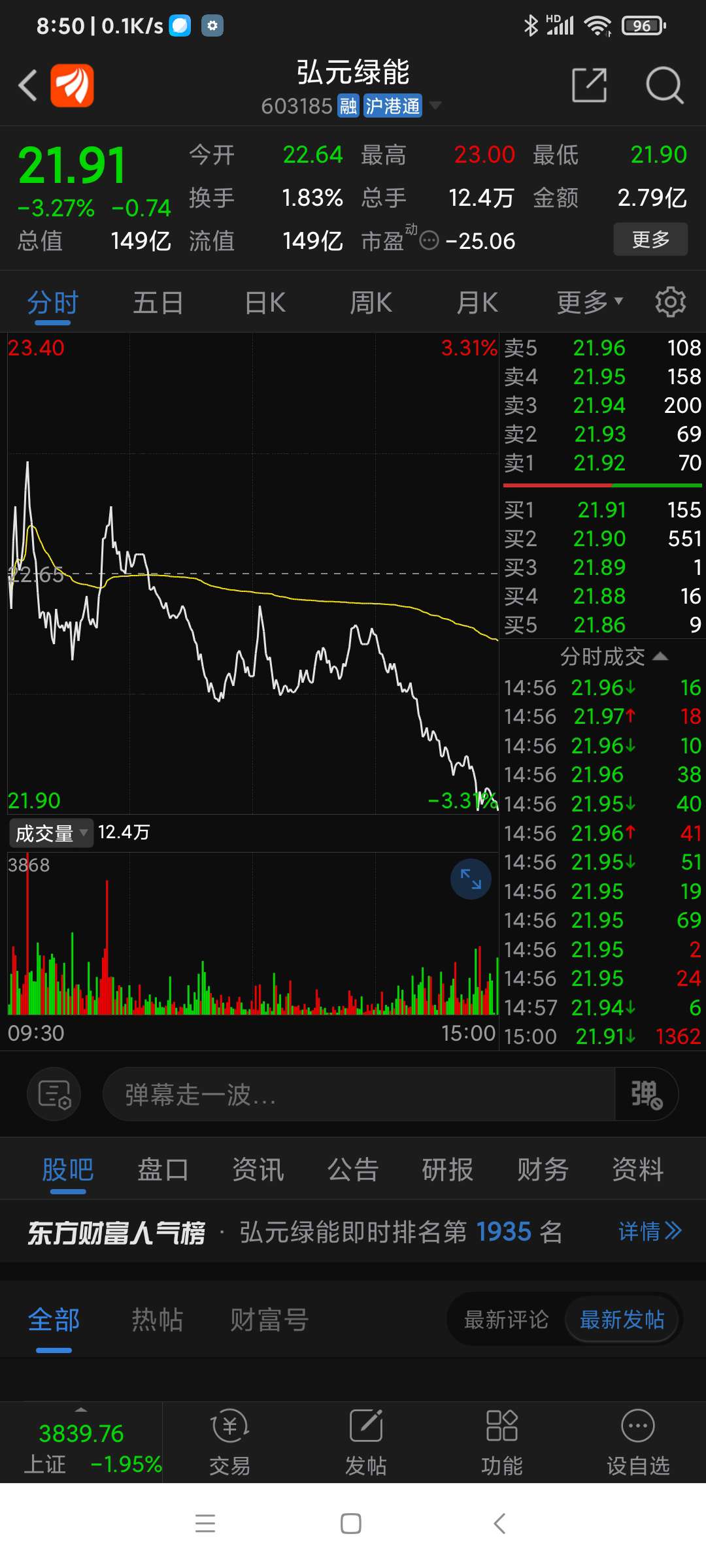
Task: Tap the 卖5 21.96 order row
Action: (602, 348)
